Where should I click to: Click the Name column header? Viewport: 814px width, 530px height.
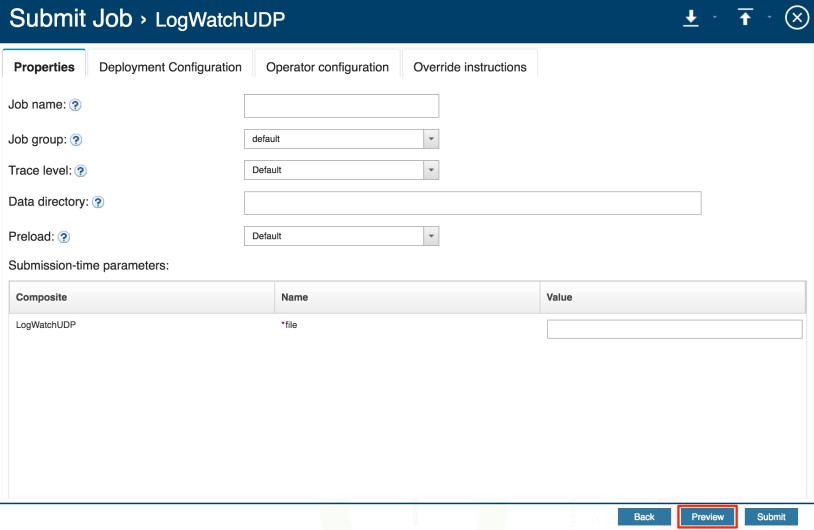pyautogui.click(x=407, y=297)
